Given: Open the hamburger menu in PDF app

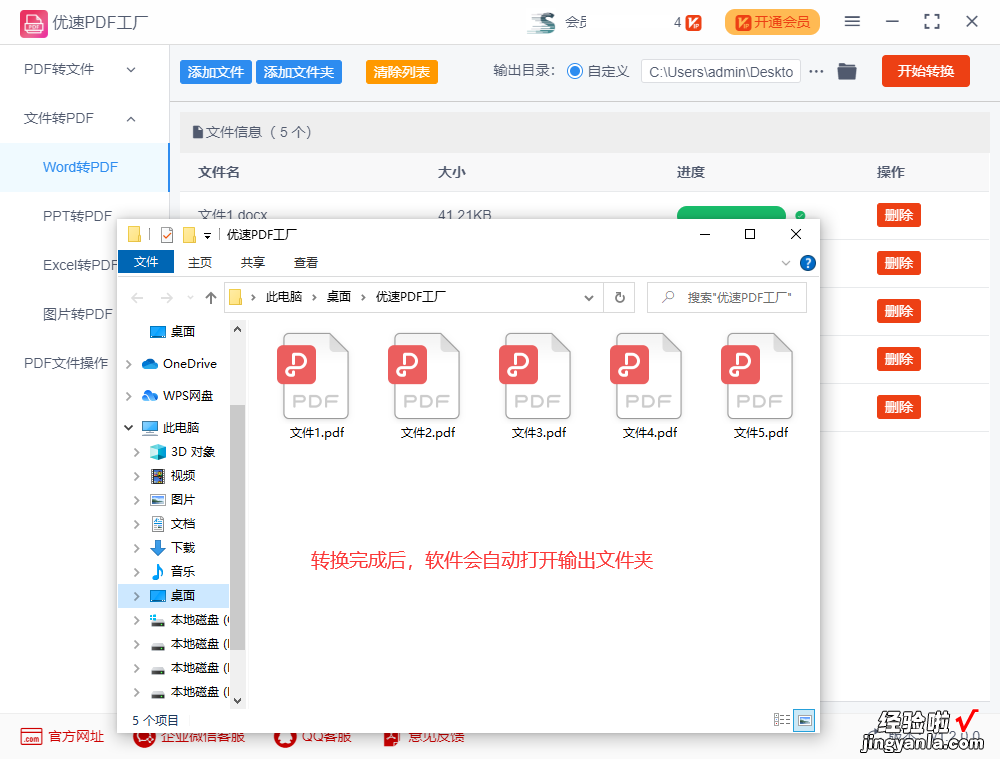Looking at the screenshot, I should point(851,22).
